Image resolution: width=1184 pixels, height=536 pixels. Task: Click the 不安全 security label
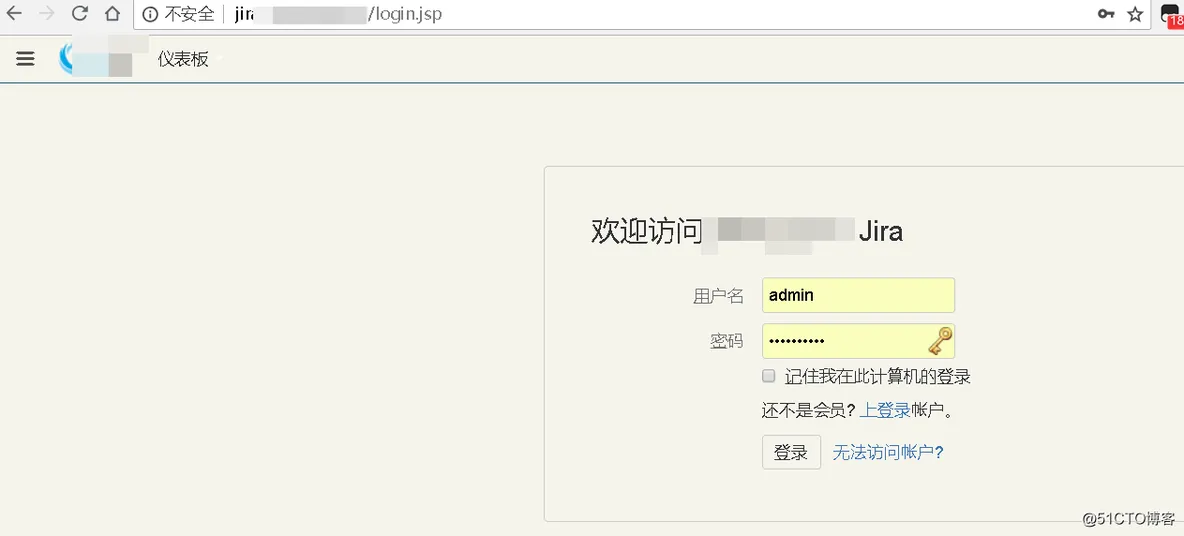pyautogui.click(x=190, y=14)
